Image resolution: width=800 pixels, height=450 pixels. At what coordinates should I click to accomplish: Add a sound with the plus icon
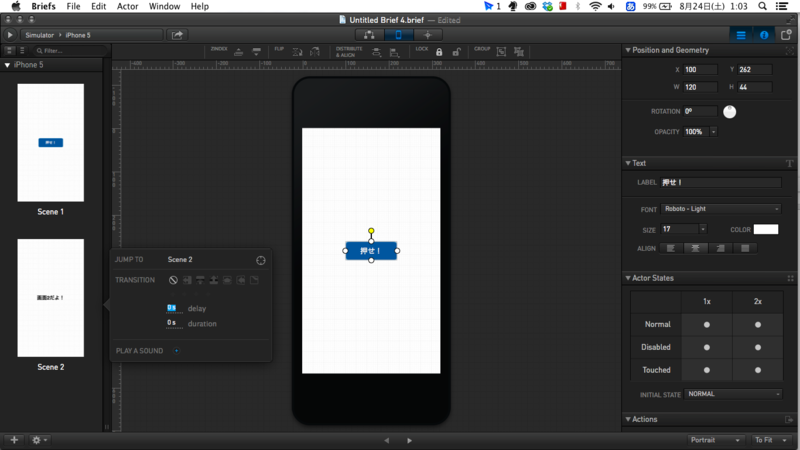pos(176,351)
